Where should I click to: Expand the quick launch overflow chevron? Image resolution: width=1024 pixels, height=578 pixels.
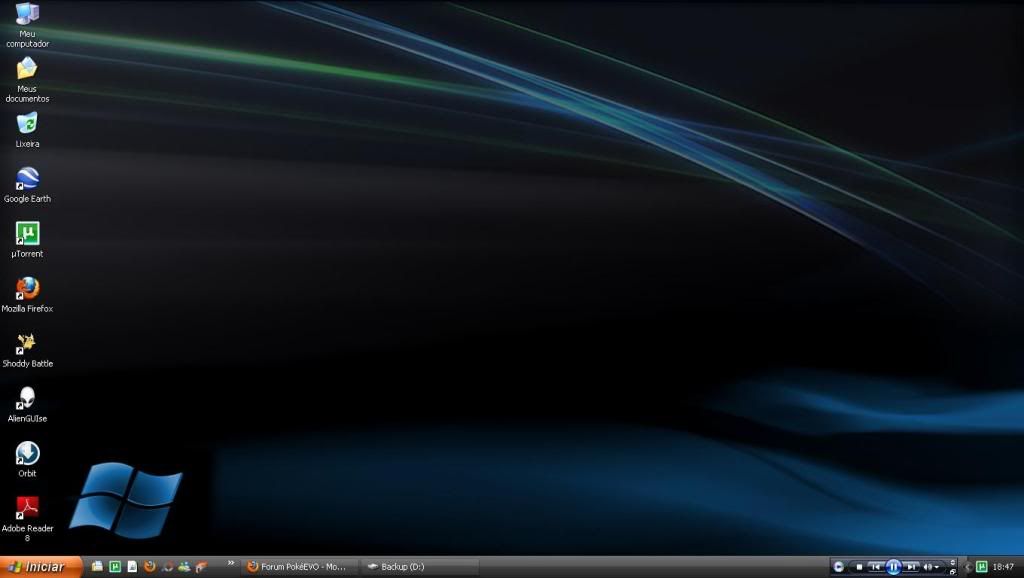(x=232, y=563)
